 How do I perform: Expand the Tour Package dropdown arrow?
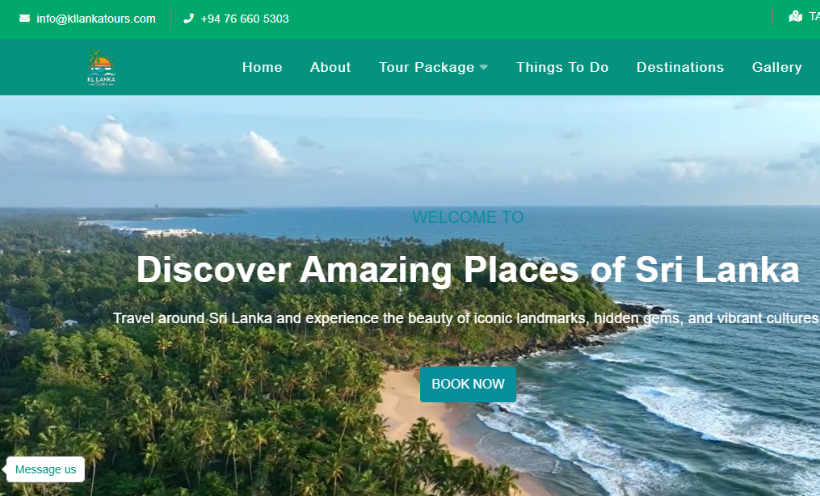[x=484, y=67]
